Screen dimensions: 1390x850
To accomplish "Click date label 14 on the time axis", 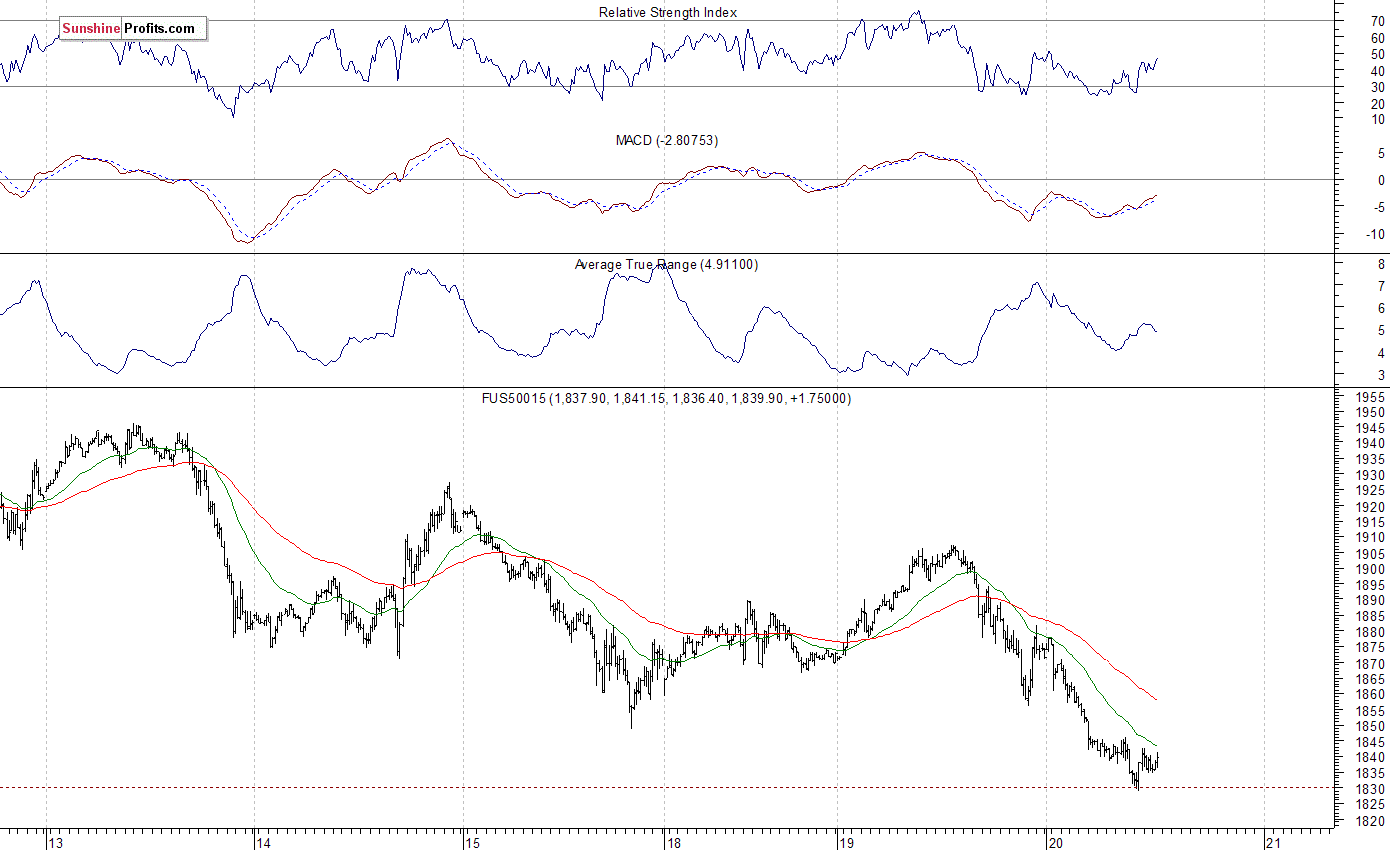I will [x=263, y=843].
